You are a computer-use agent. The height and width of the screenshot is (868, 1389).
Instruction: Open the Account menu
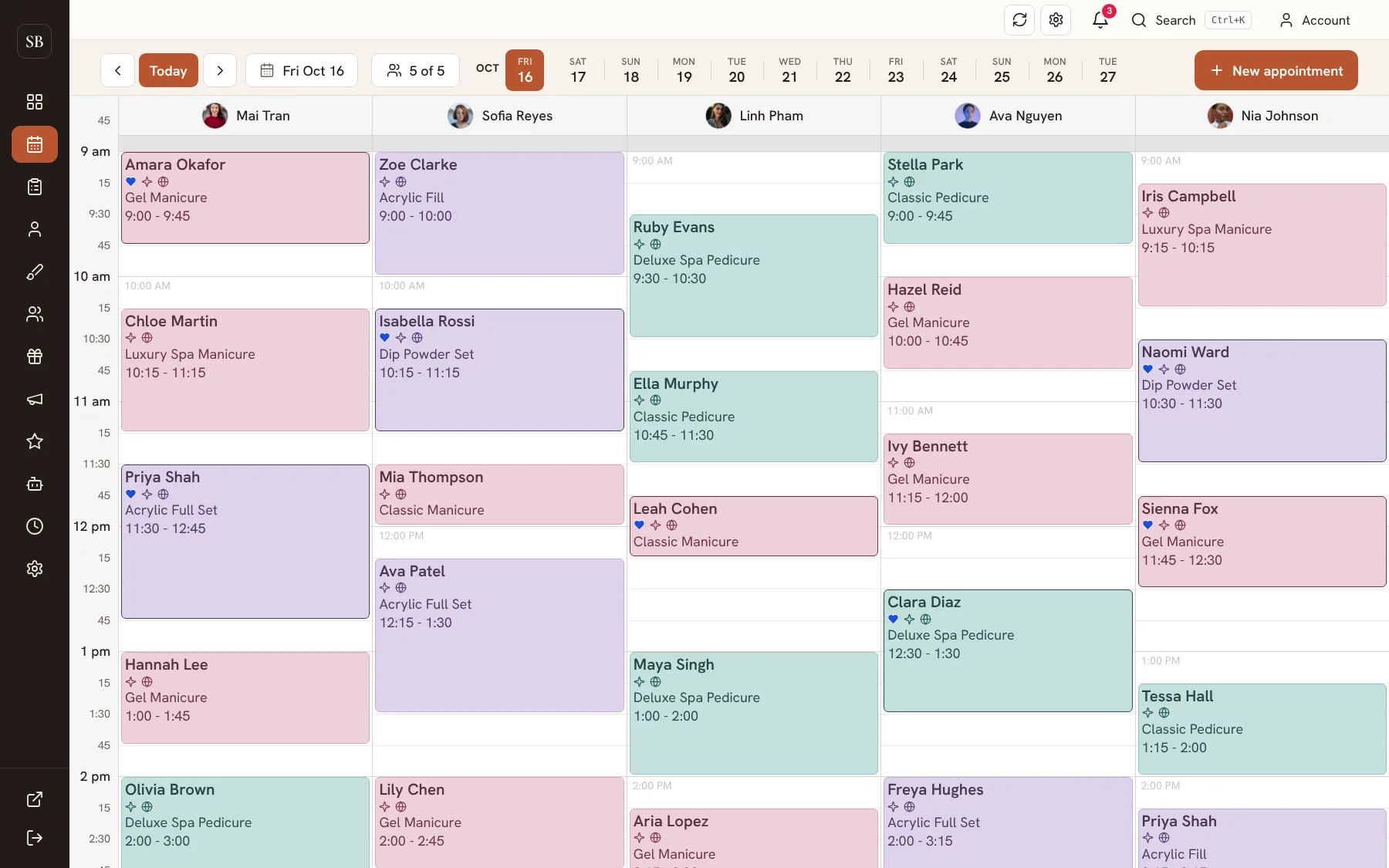click(x=1315, y=20)
